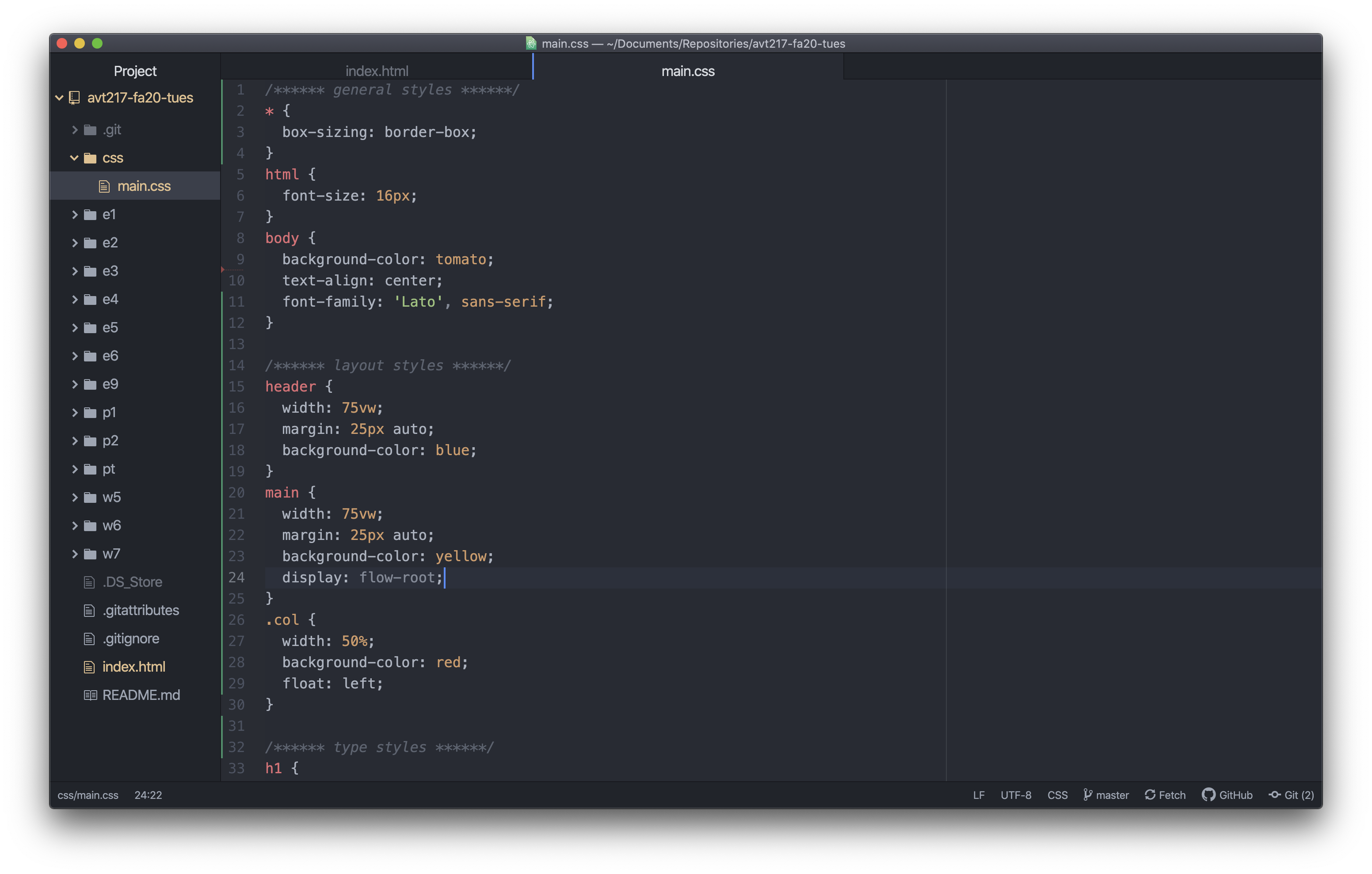Click the main.css file icon in tree
This screenshot has width=1372, height=874.
coord(104,186)
